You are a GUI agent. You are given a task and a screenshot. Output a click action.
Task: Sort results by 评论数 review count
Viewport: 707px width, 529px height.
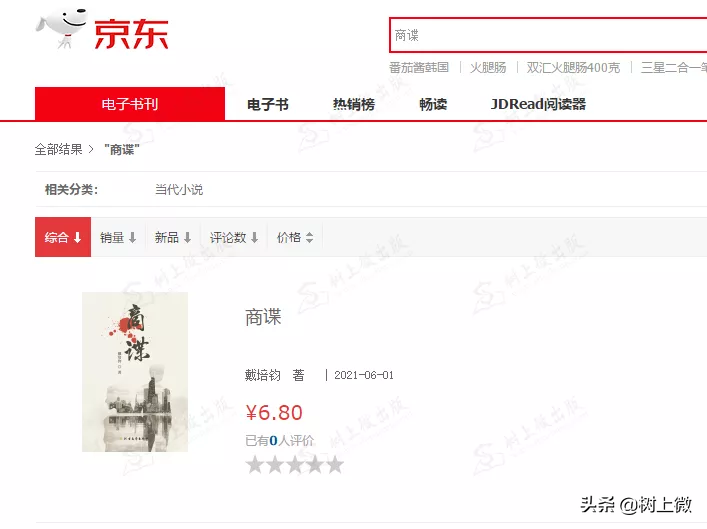click(x=234, y=238)
